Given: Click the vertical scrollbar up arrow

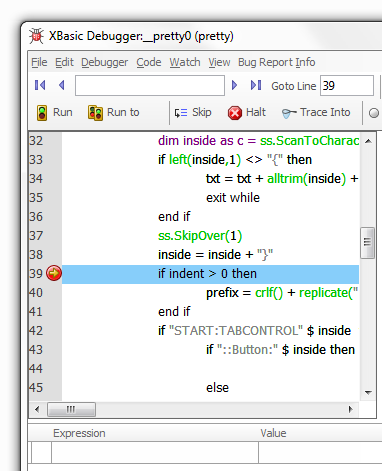Looking at the screenshot, I should click(368, 141).
